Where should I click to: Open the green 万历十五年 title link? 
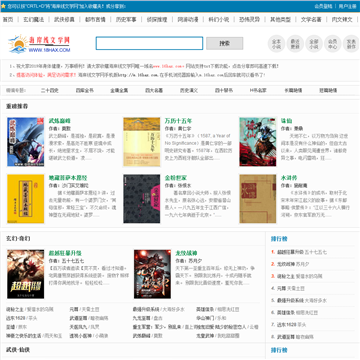178,121
